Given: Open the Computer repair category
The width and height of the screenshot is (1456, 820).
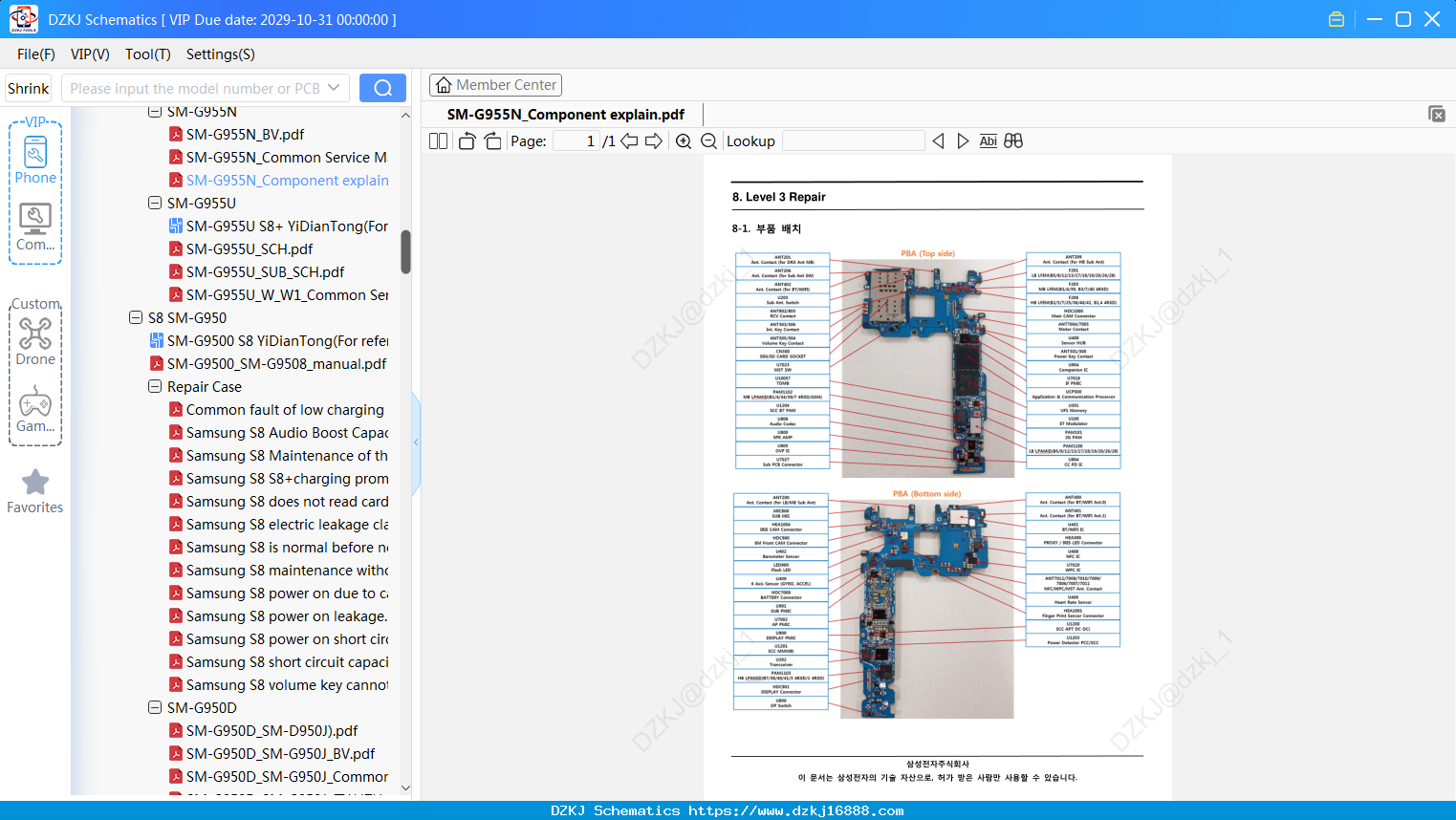Looking at the screenshot, I should (35, 227).
